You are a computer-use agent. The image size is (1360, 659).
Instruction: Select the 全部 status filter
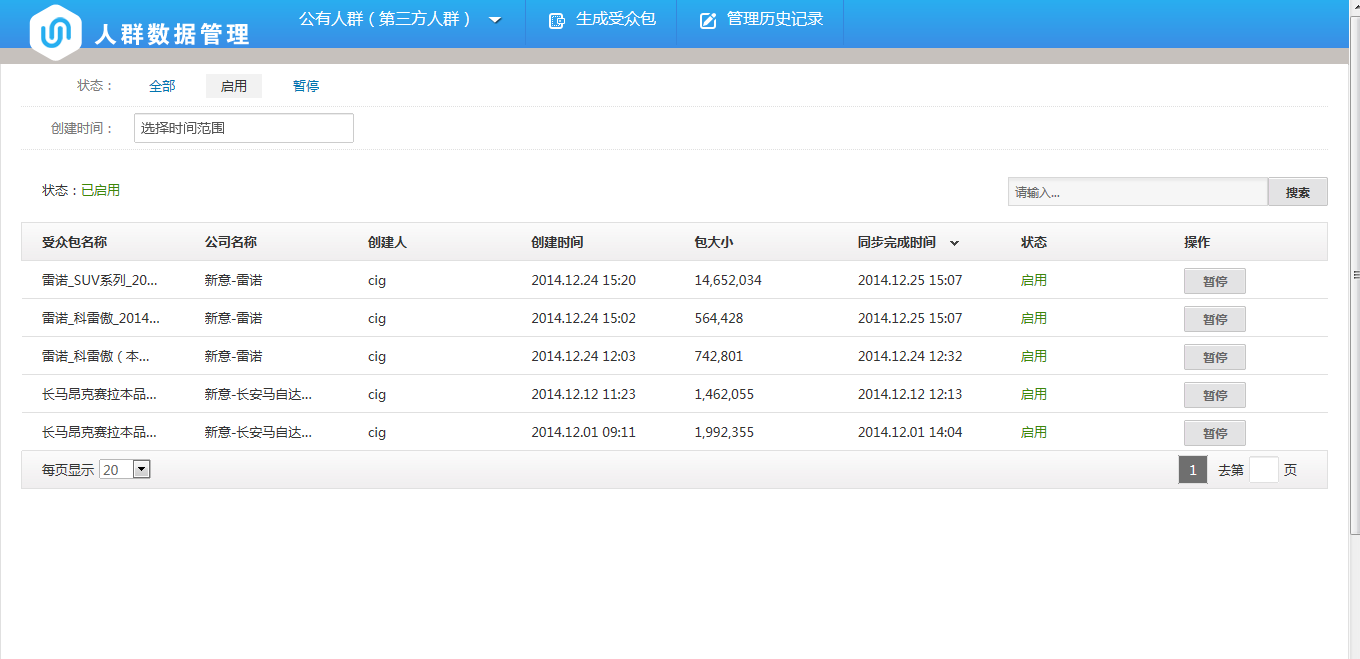click(162, 86)
